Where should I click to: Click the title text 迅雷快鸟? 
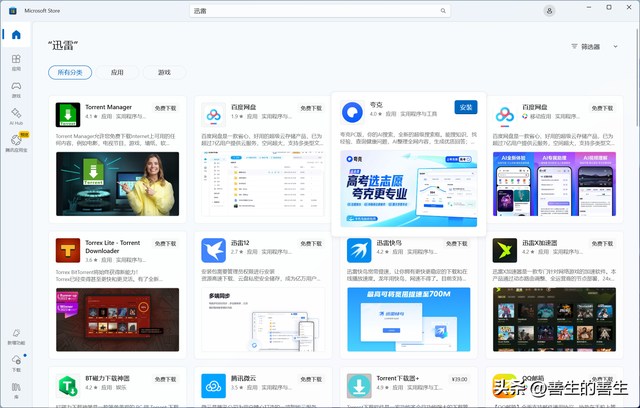pos(389,243)
